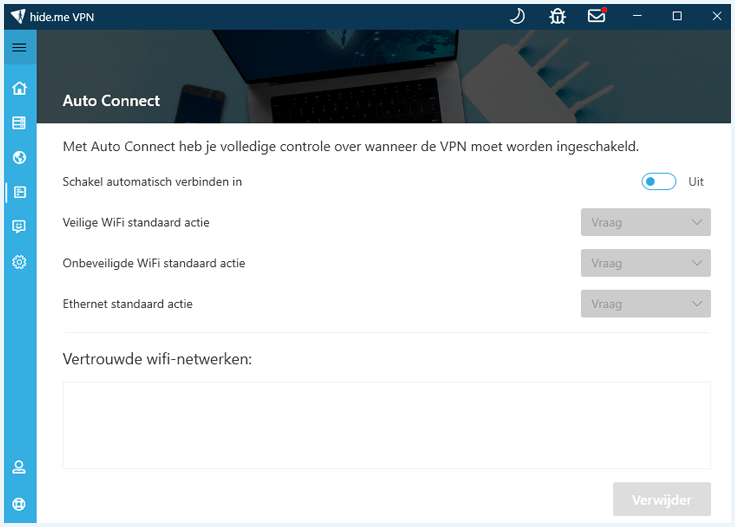Screen dimensions: 735x527
Task: Open the account user icon
Action: [19, 467]
